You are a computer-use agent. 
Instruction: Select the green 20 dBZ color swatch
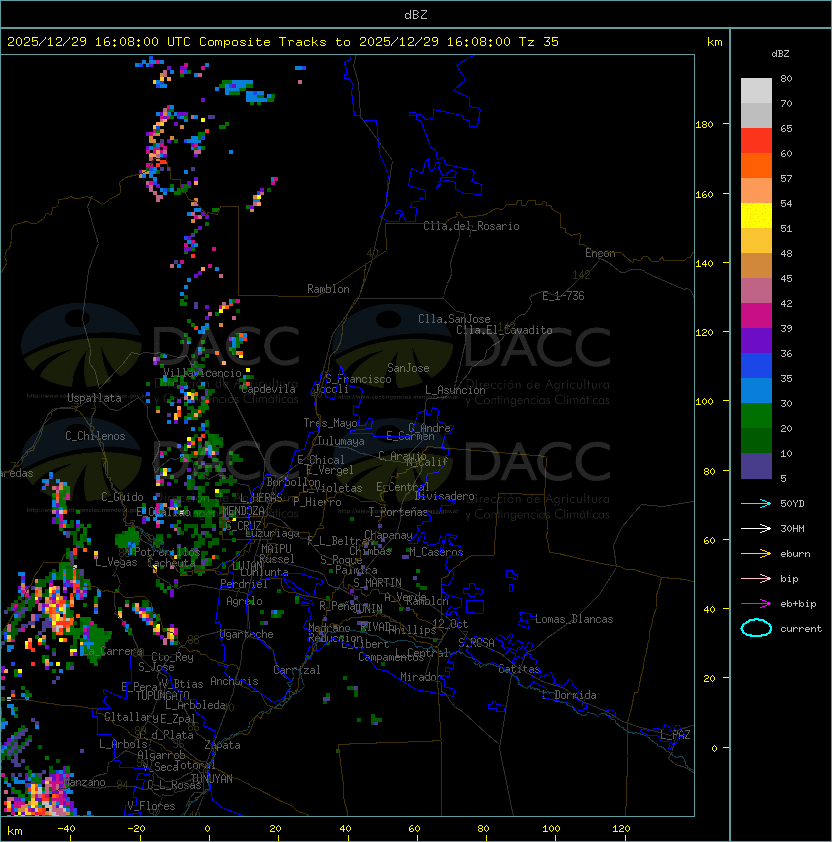756,416
